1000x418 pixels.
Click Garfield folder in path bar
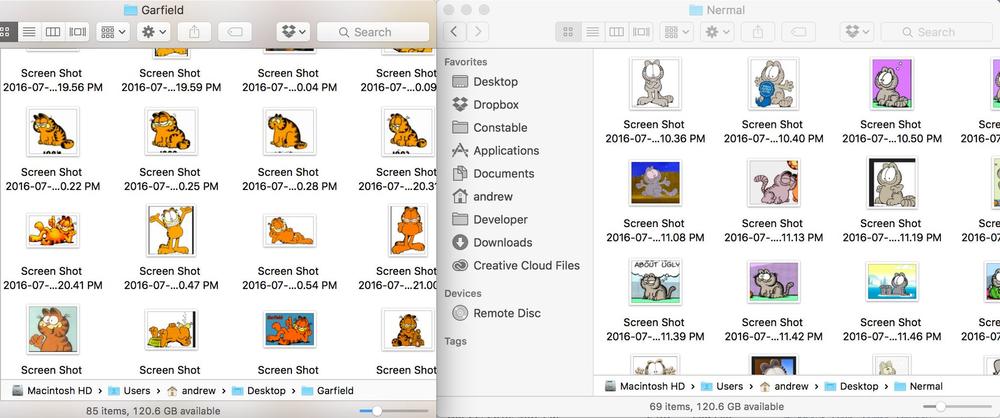pyautogui.click(x=328, y=391)
